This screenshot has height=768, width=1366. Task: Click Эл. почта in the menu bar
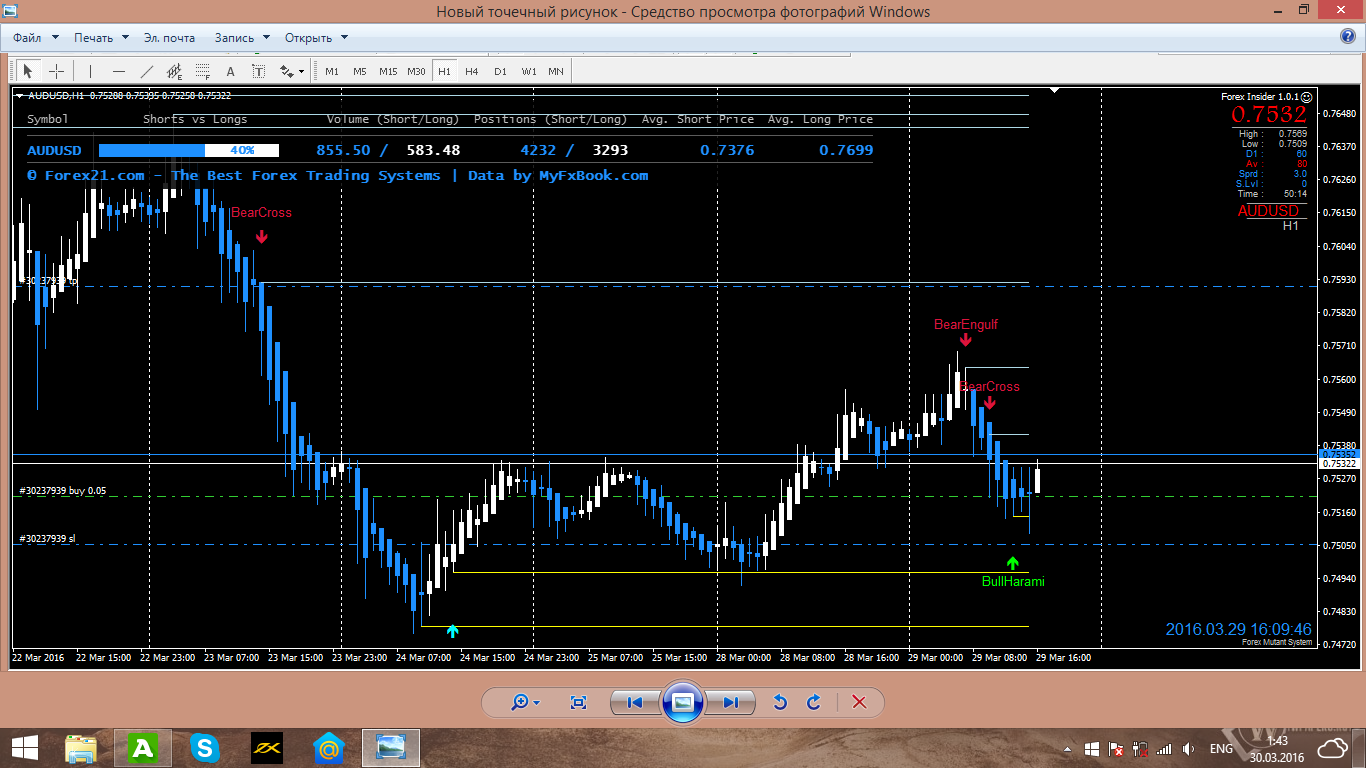[169, 38]
